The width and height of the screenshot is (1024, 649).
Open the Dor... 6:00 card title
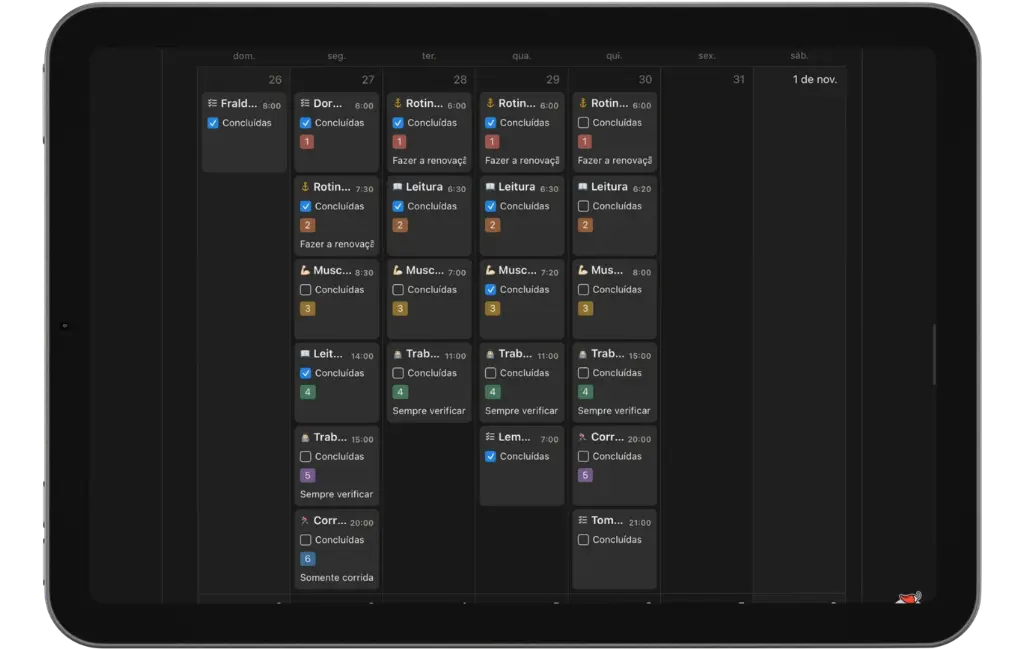point(328,103)
